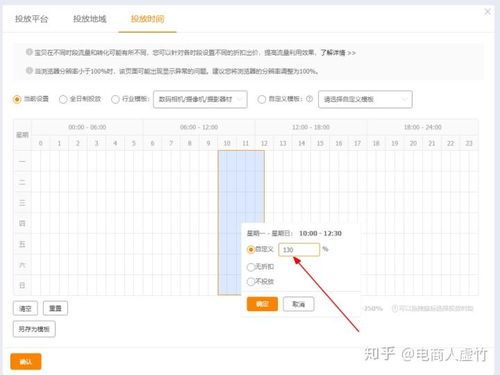The height and width of the screenshot is (375, 500).
Task: Click the 清空 button
Action: (25, 308)
